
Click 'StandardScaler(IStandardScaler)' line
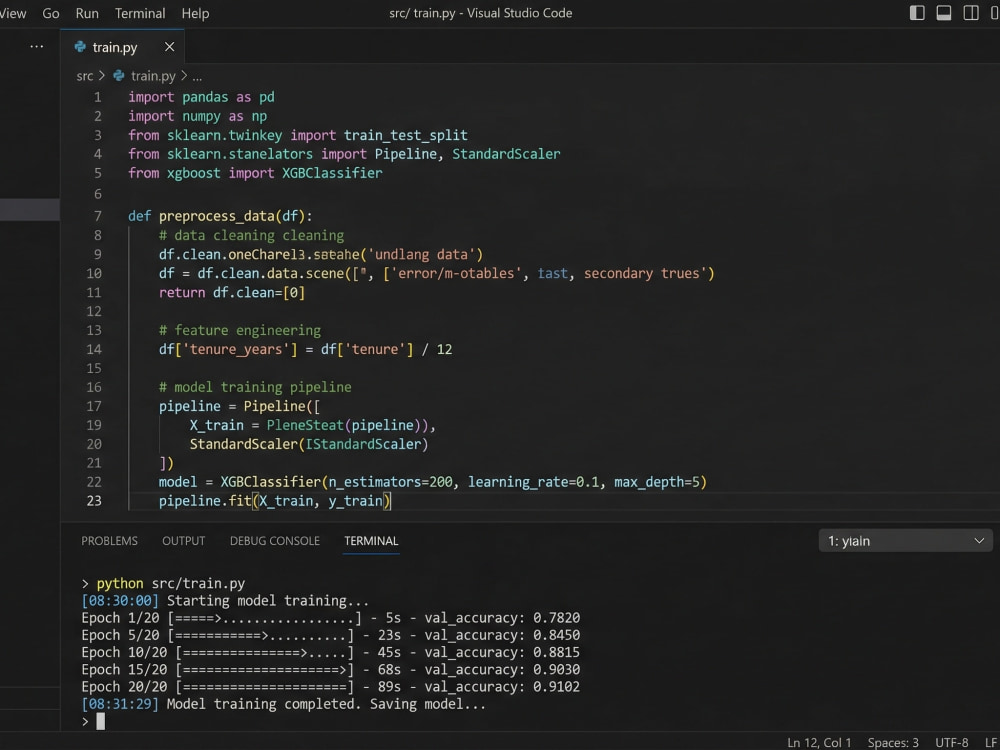tap(309, 444)
